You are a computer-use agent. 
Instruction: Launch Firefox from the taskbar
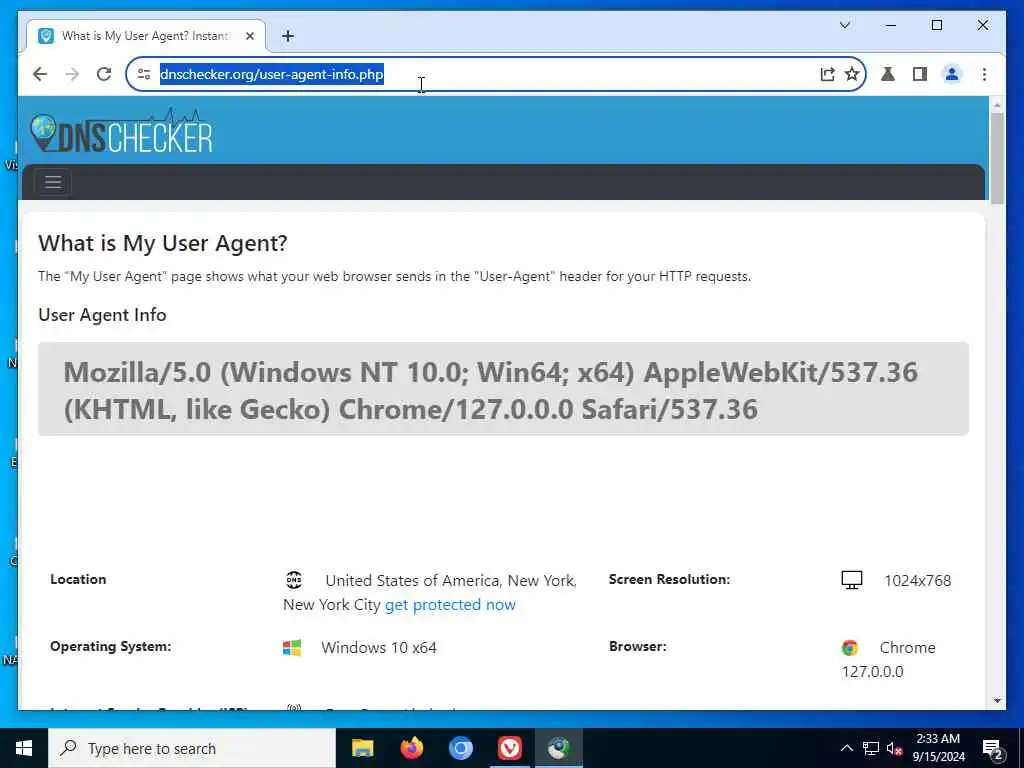[411, 748]
